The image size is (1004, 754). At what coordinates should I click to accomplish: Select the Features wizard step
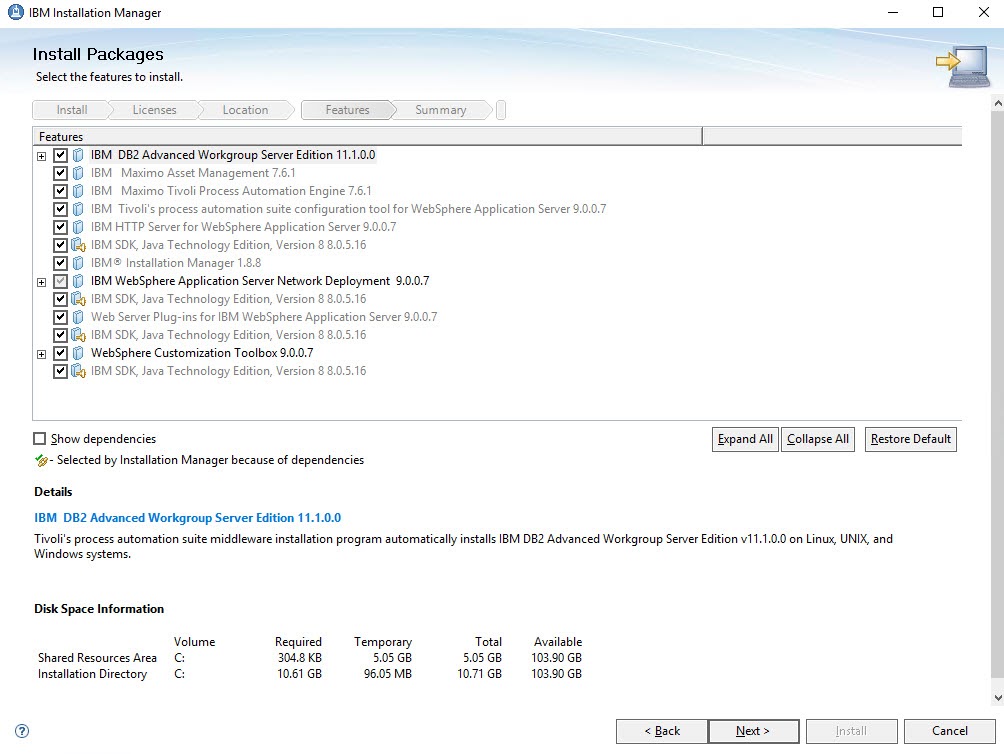click(x=347, y=110)
